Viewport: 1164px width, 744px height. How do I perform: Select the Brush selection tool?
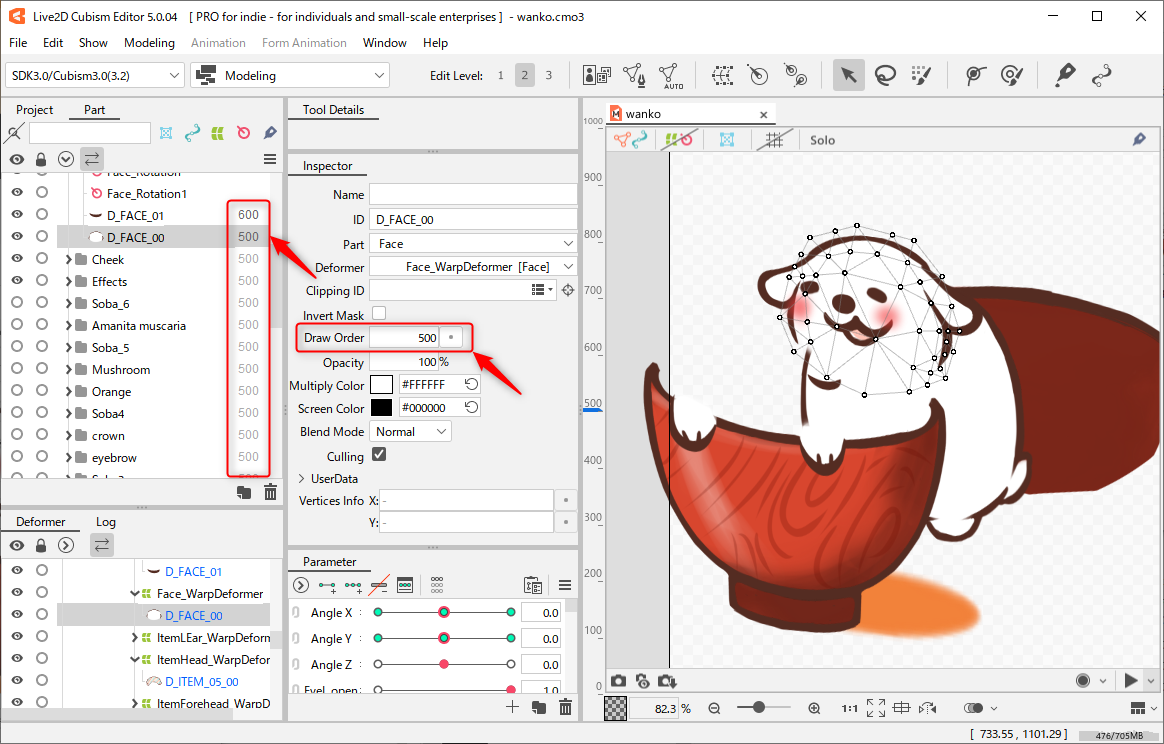tap(921, 75)
